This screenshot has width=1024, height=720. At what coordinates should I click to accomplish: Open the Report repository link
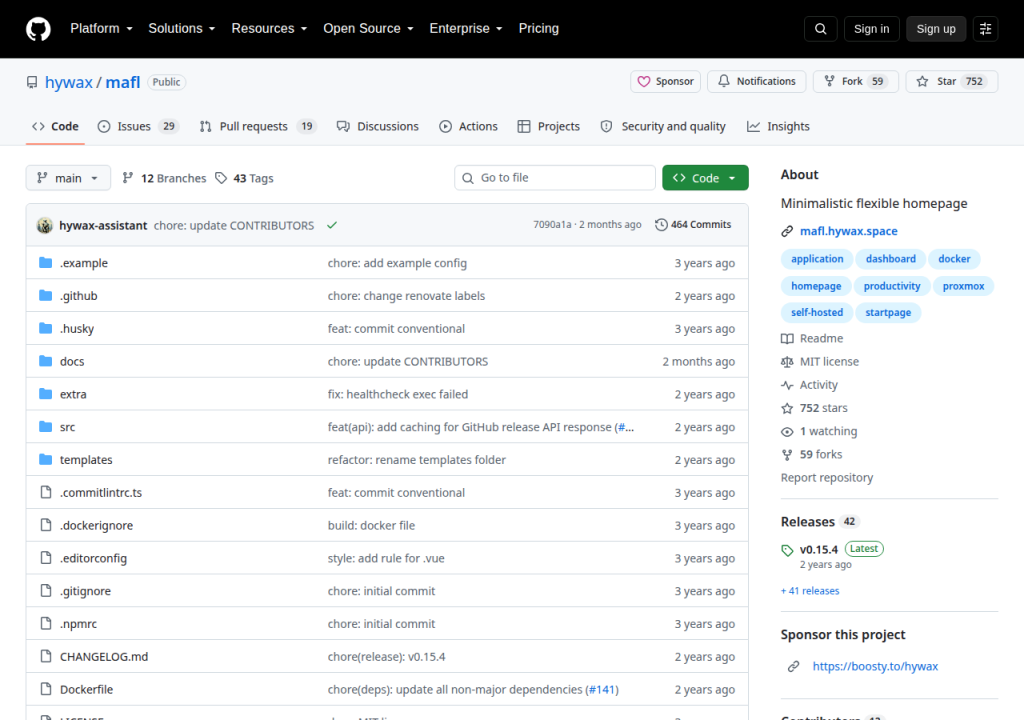827,478
